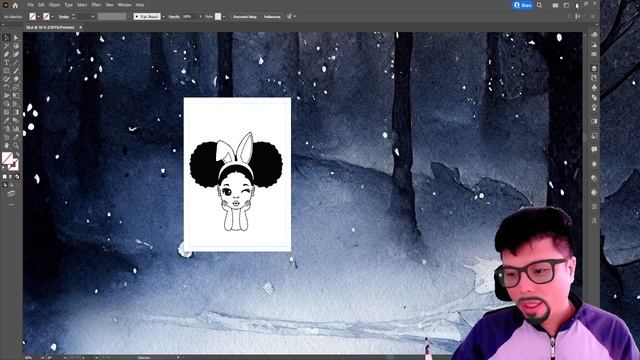Image resolution: width=640 pixels, height=360 pixels.
Task: Click the Fill swatch in the toolbar
Action: [x=7, y=158]
